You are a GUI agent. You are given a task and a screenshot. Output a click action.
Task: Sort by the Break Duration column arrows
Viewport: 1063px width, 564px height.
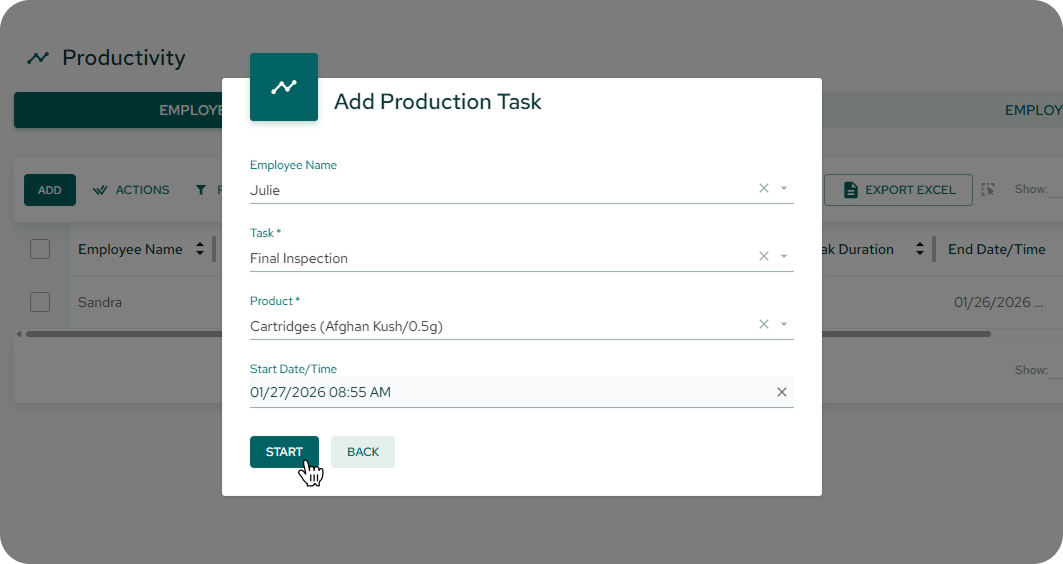[920, 249]
